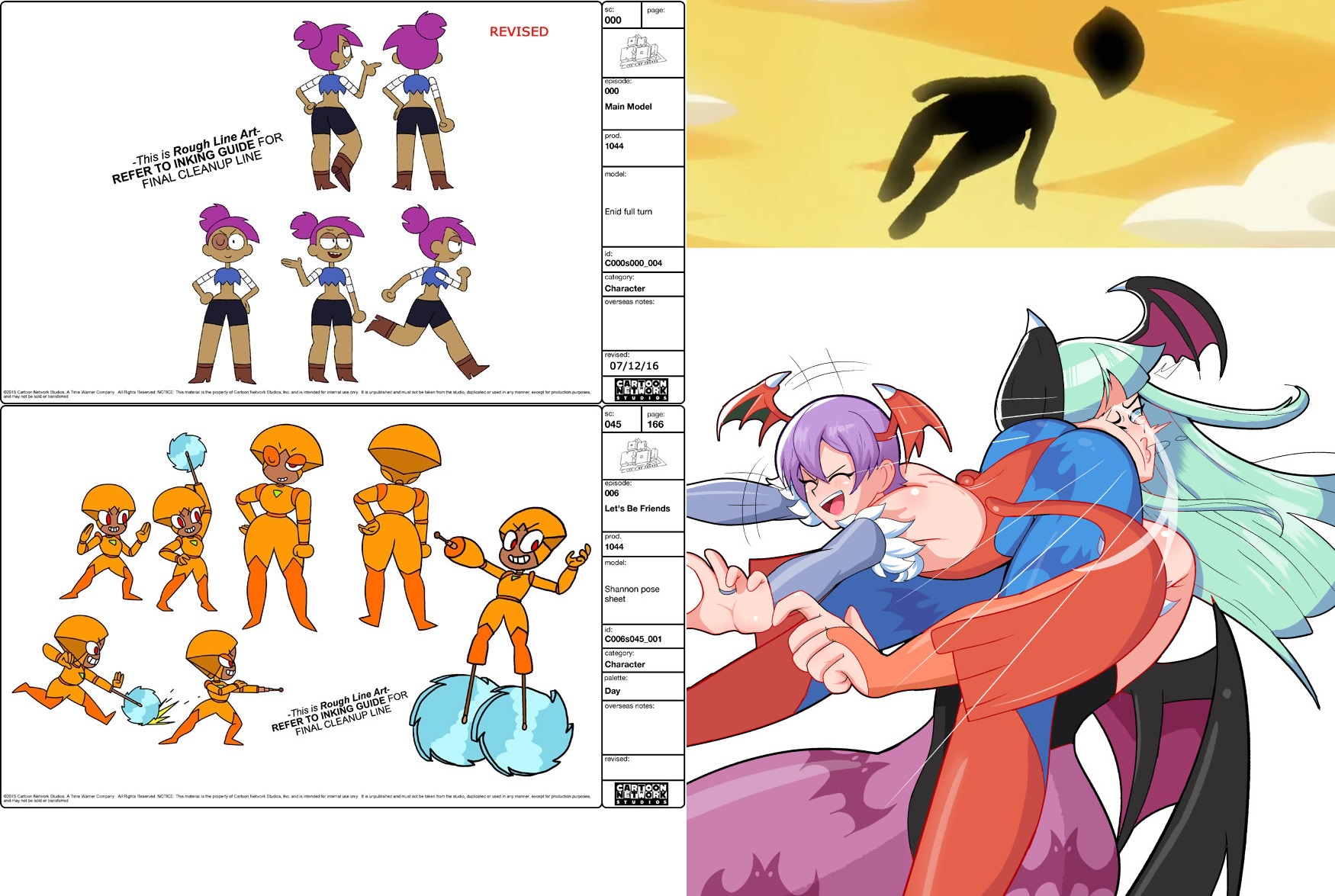Select the sketched show logo on Enid sheet
The width and height of the screenshot is (1335, 896).
click(642, 53)
